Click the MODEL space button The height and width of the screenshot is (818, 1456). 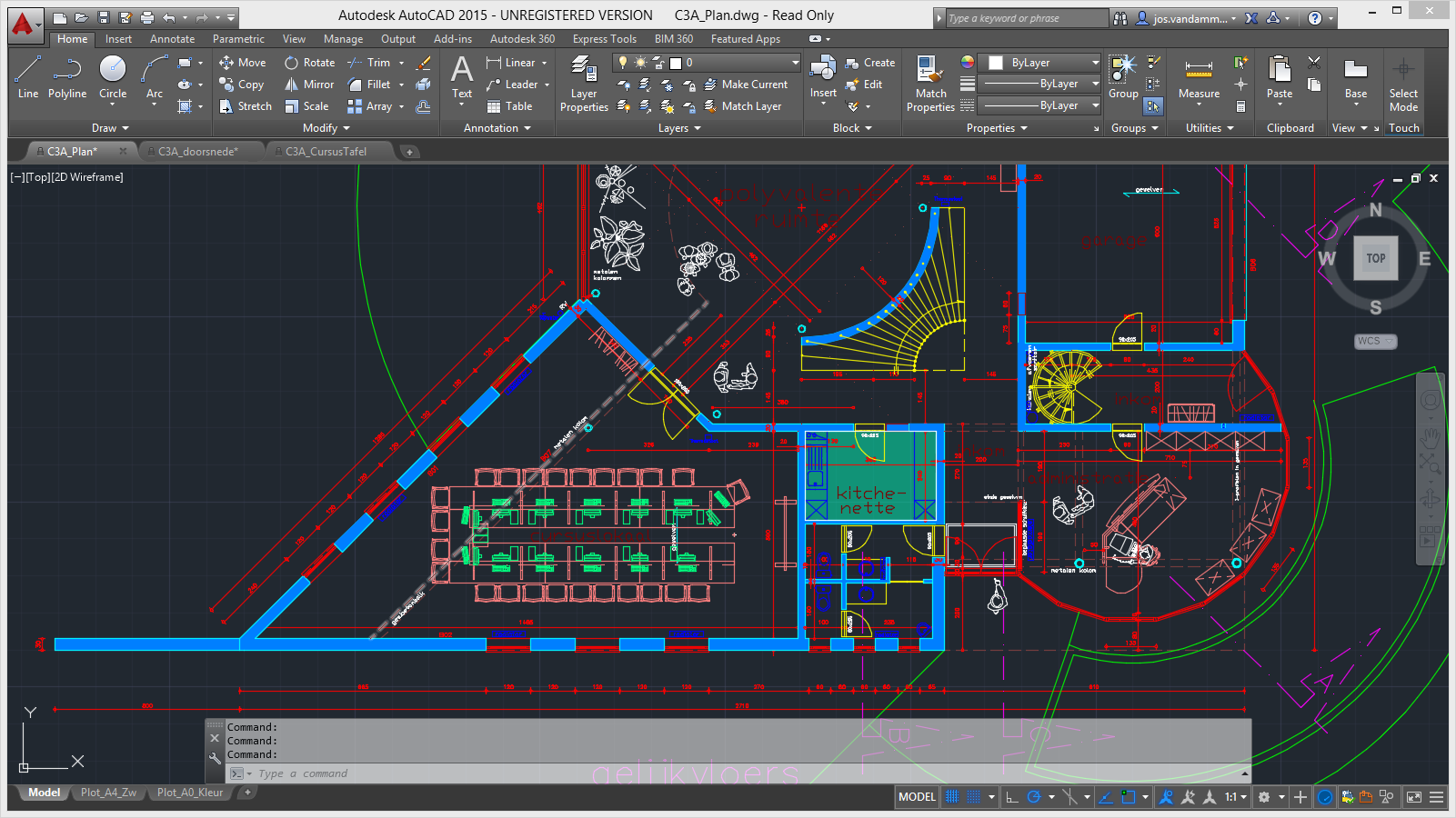tap(917, 797)
